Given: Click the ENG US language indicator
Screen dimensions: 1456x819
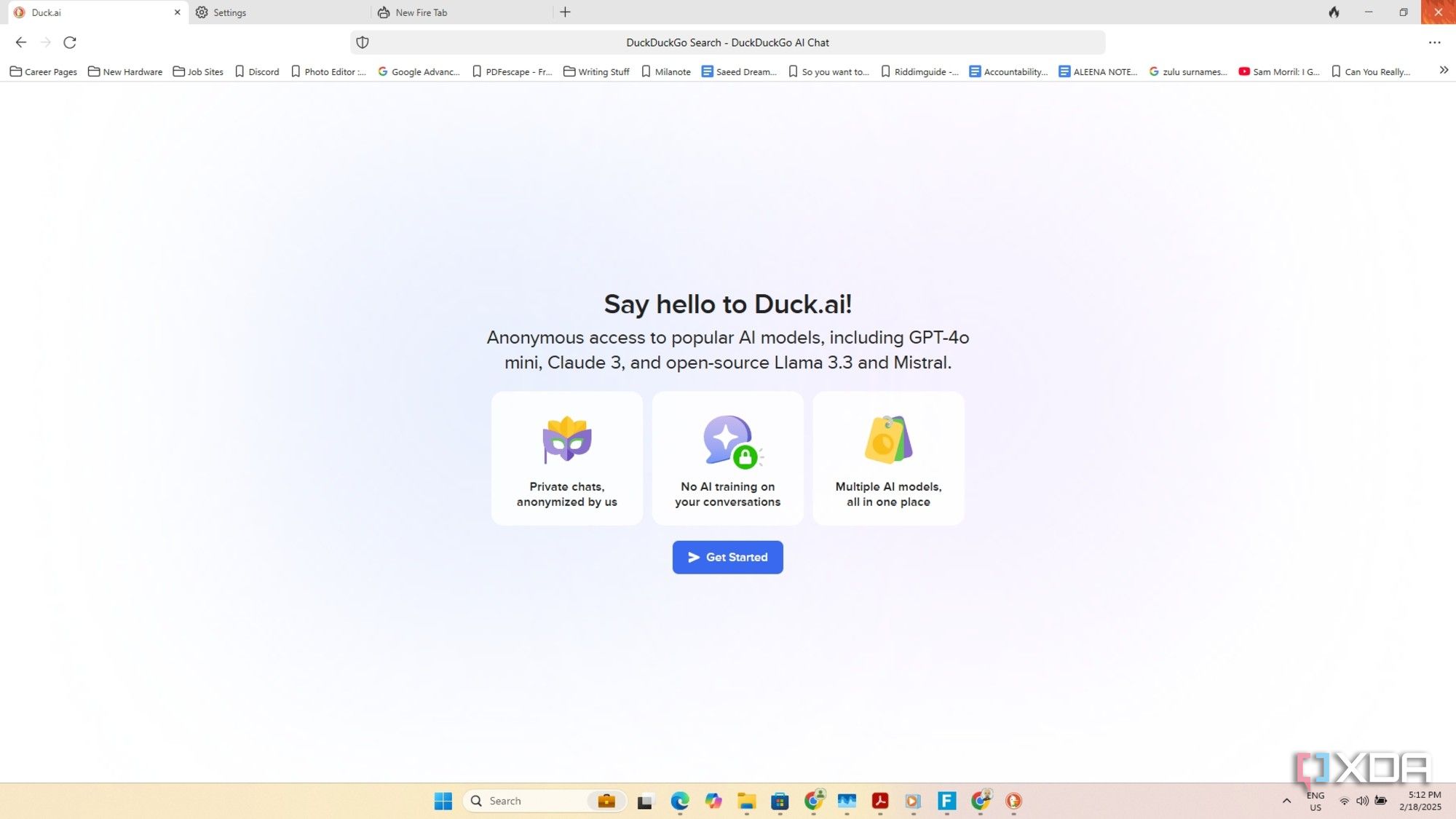Looking at the screenshot, I should pyautogui.click(x=1315, y=801).
